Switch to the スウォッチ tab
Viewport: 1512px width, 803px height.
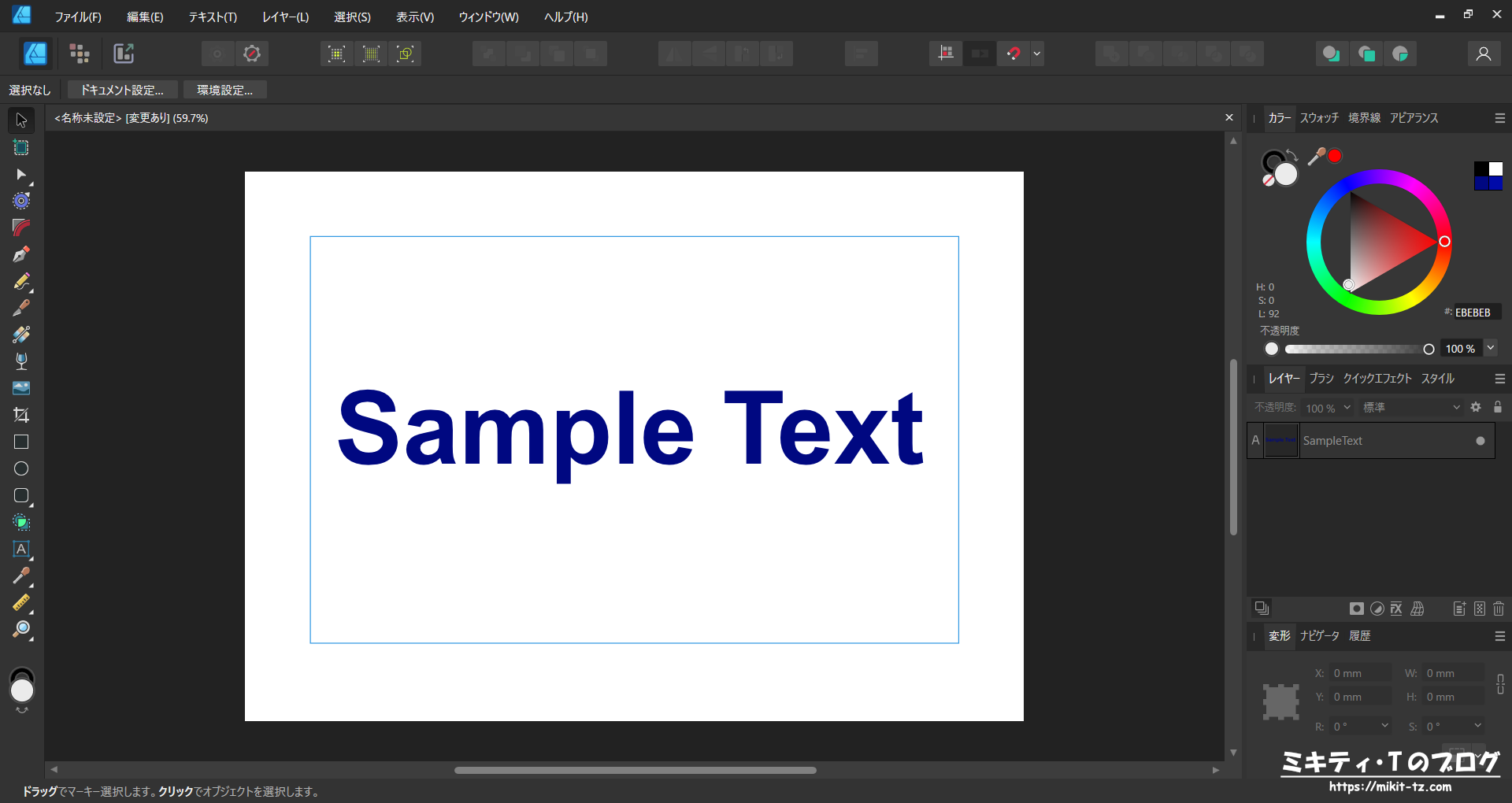click(1319, 118)
